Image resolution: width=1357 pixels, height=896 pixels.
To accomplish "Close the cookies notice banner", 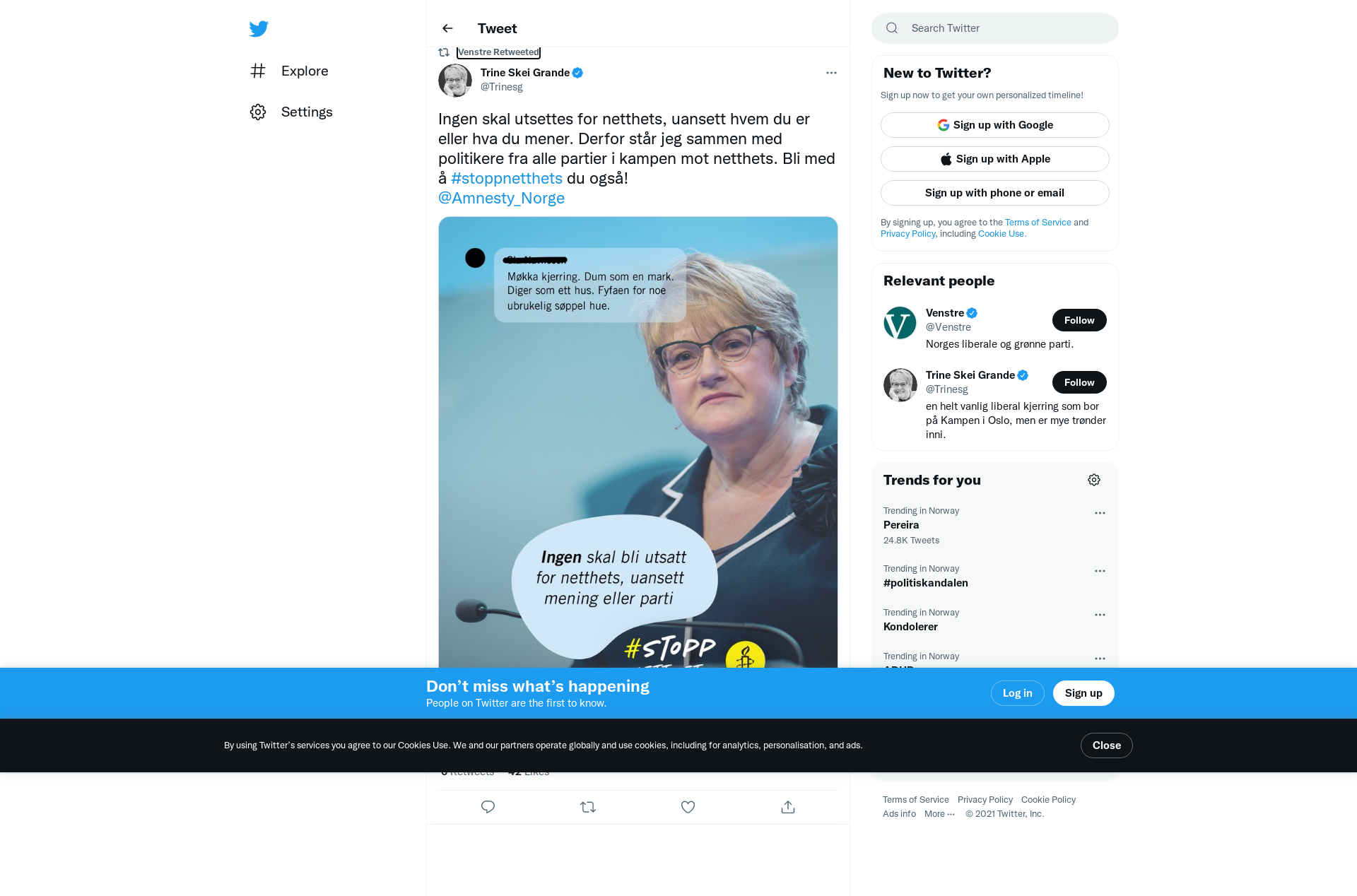I will pyautogui.click(x=1106, y=745).
